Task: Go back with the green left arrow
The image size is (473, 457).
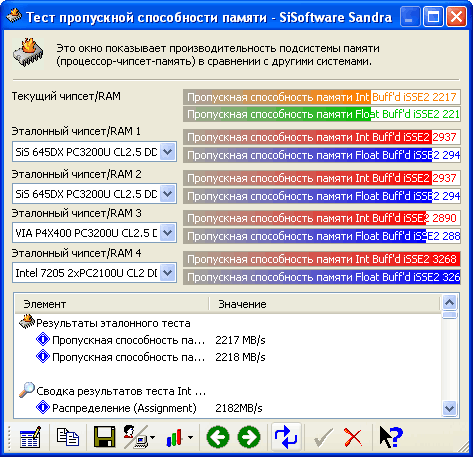Action: tap(218, 437)
